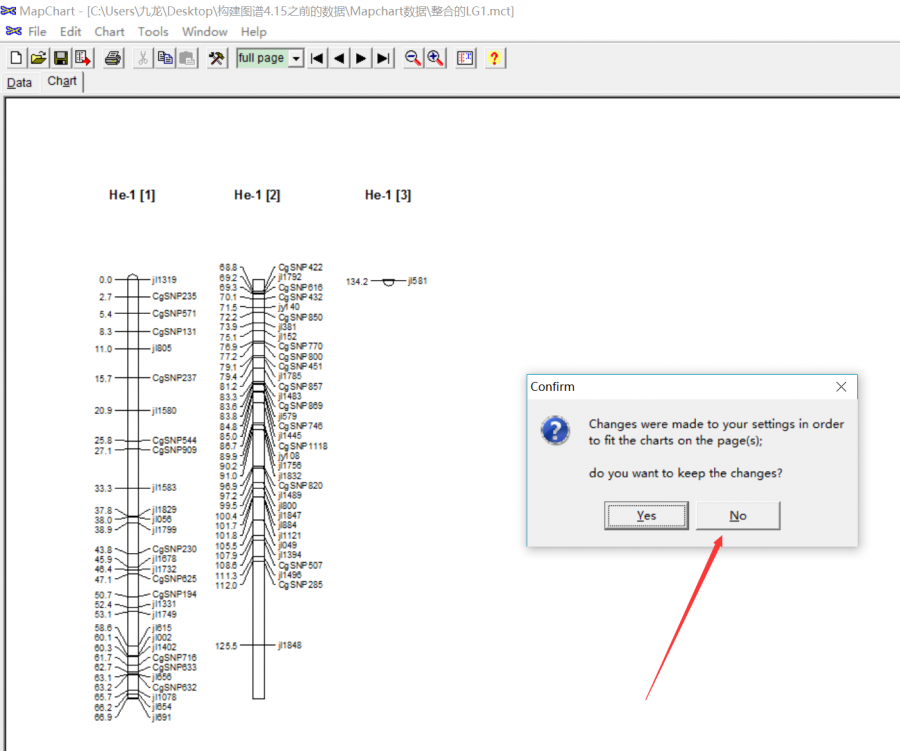Image resolution: width=900 pixels, height=751 pixels.
Task: Click Yes to keep the changes
Action: click(x=646, y=516)
